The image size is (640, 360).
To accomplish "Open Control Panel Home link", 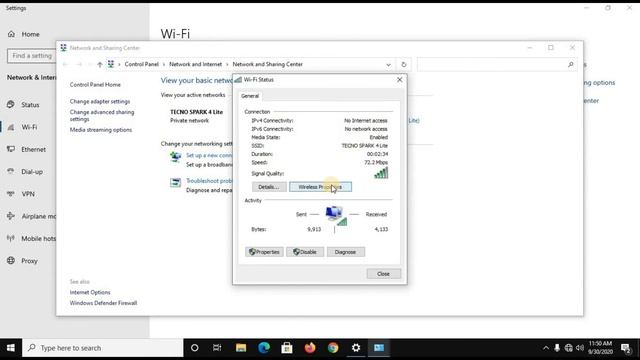I will (95, 84).
